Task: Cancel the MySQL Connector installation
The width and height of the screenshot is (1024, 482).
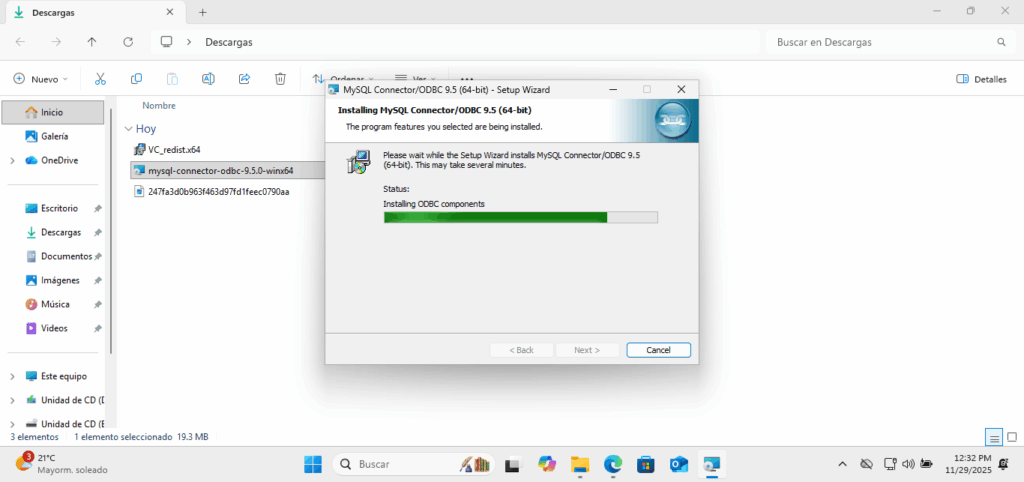Action: pos(658,350)
